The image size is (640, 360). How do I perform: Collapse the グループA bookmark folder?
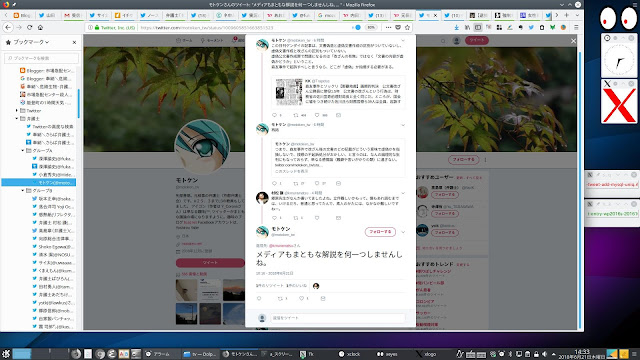[x=23, y=151]
